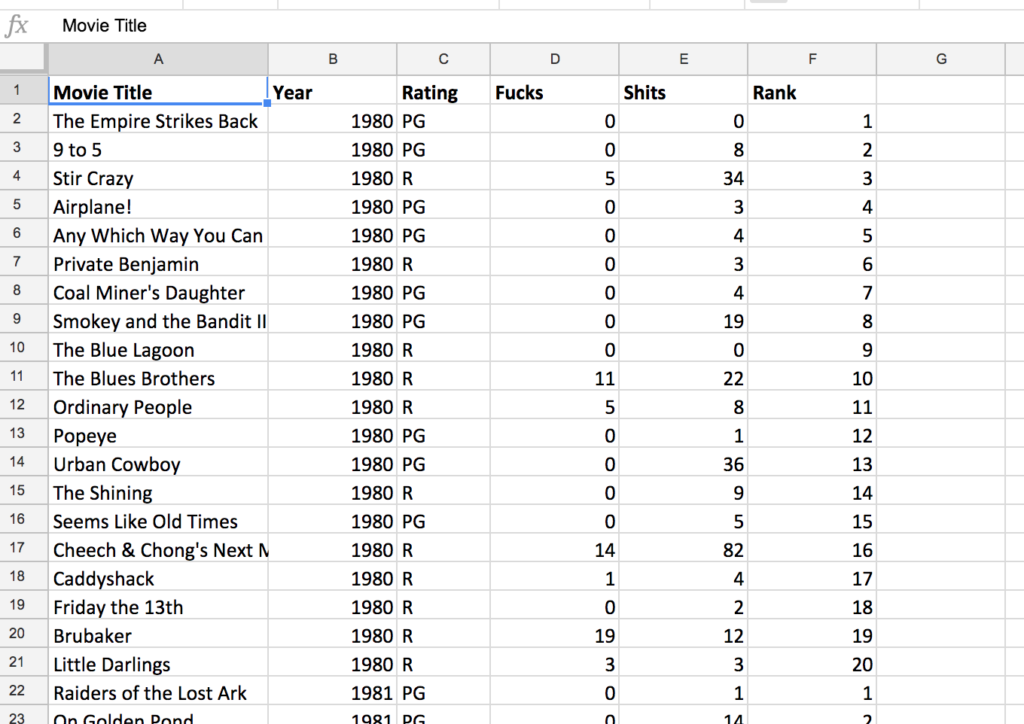Select all cells via the corner box
Image resolution: width=1024 pixels, height=724 pixels.
click(x=24, y=59)
